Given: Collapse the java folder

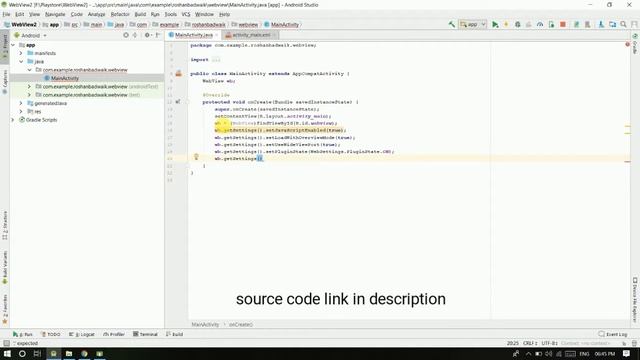Looking at the screenshot, I should (x=21, y=62).
